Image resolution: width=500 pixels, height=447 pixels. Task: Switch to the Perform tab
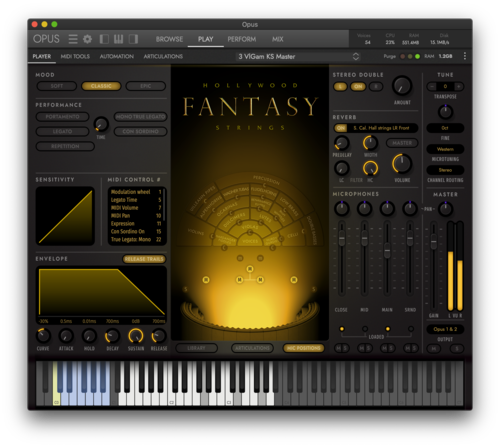coord(242,39)
